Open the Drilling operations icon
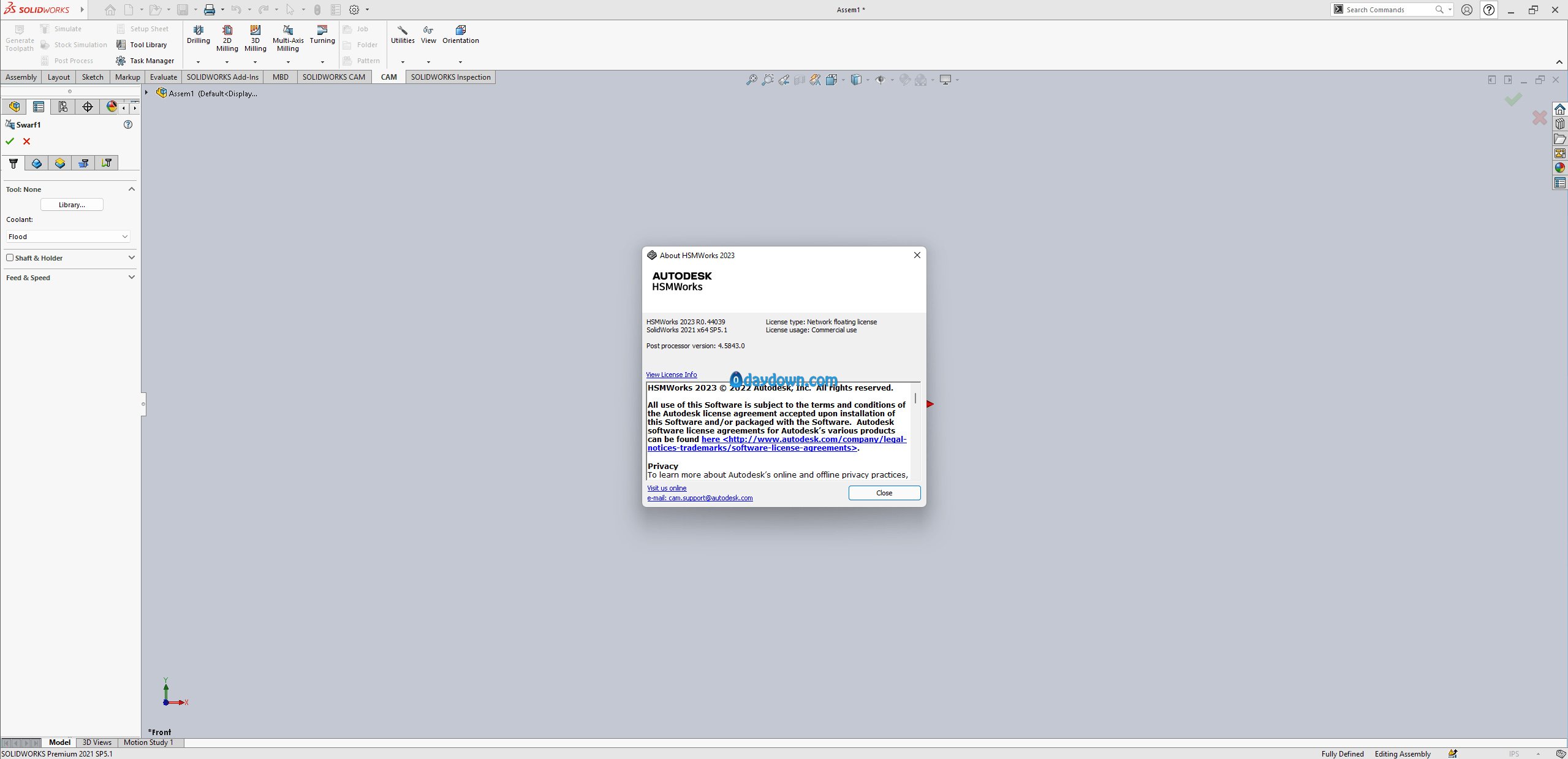 (198, 30)
